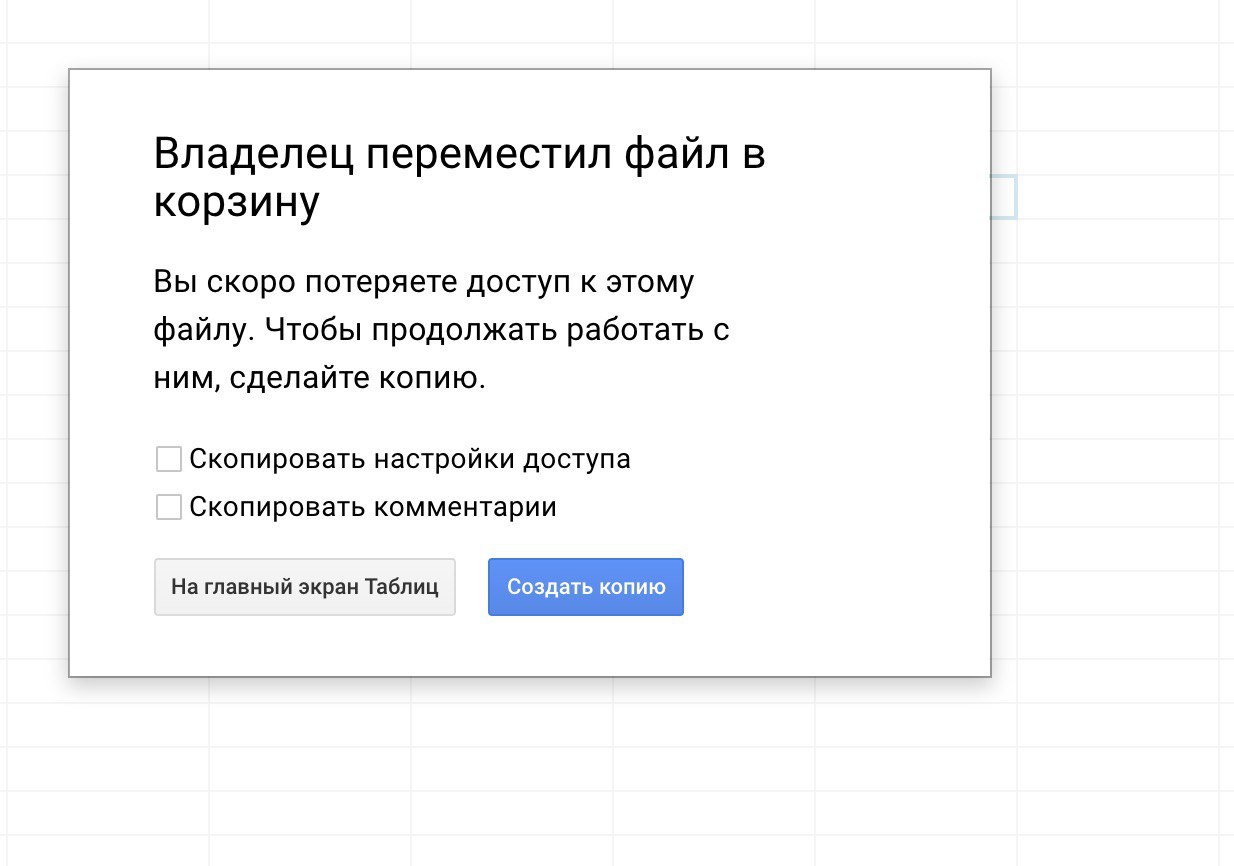Viewport: 1234px width, 866px height.
Task: Enable the "Скопировать комментарии" checkbox
Action: (x=169, y=507)
